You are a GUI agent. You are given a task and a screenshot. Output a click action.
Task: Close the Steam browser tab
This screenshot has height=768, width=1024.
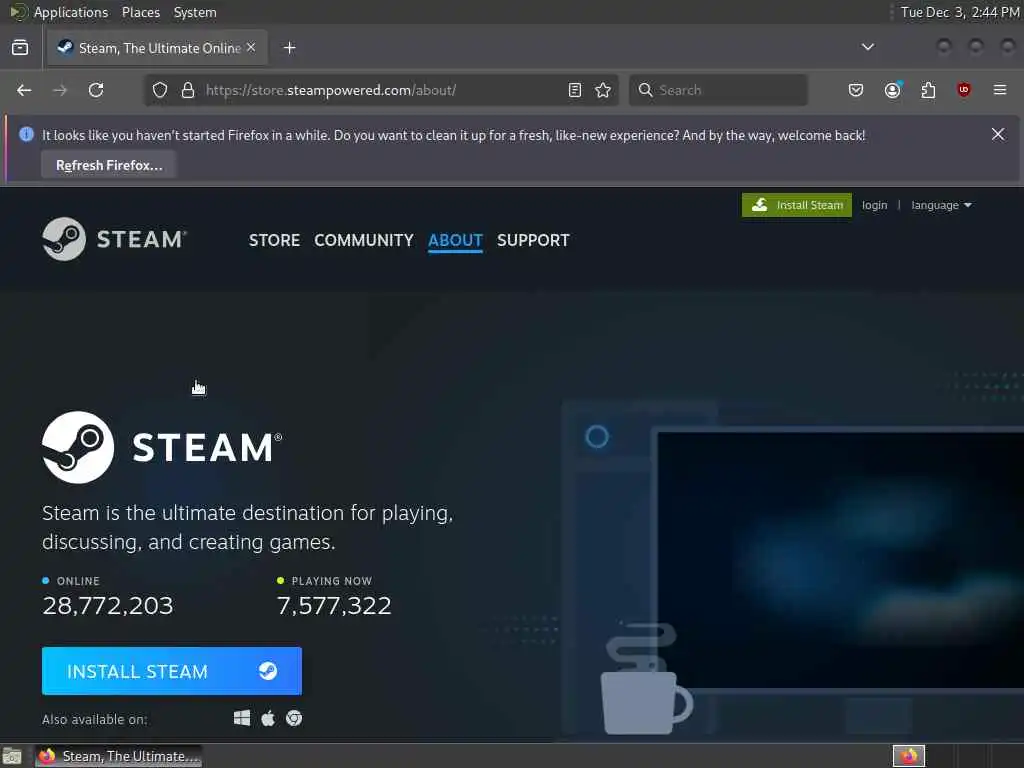point(251,48)
